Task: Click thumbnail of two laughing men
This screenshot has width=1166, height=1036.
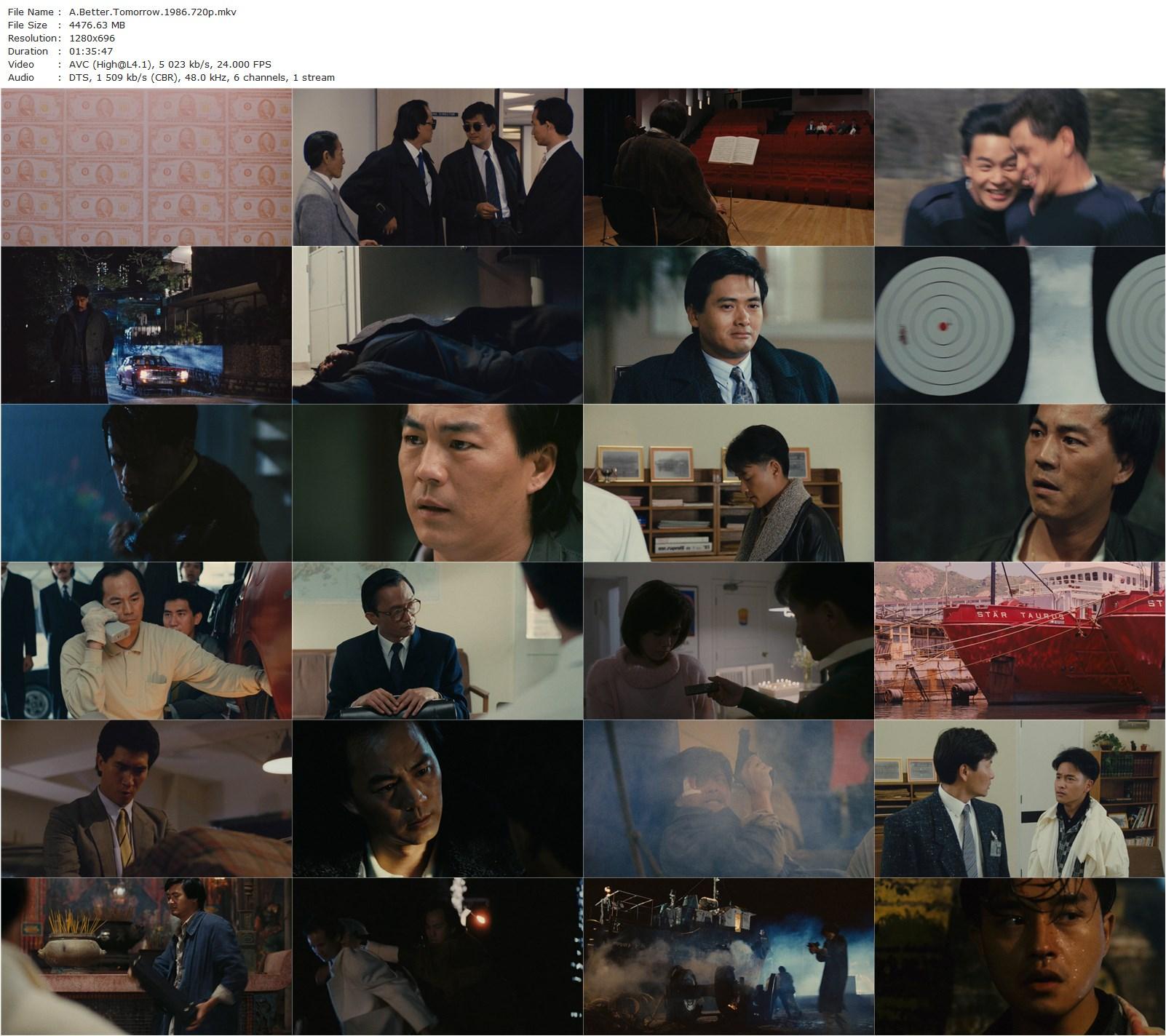Action: coord(1020,167)
